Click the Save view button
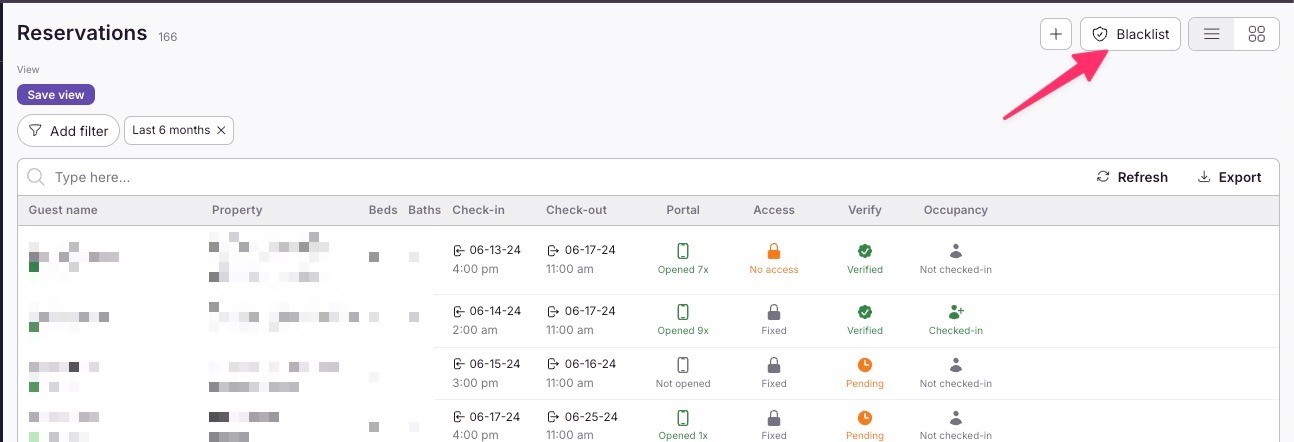This screenshot has width=1294, height=442. click(x=56, y=95)
